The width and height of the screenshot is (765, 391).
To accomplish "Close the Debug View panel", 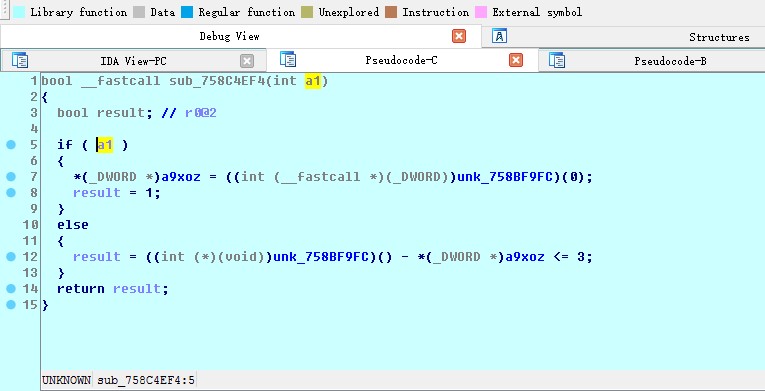I will click(459, 36).
